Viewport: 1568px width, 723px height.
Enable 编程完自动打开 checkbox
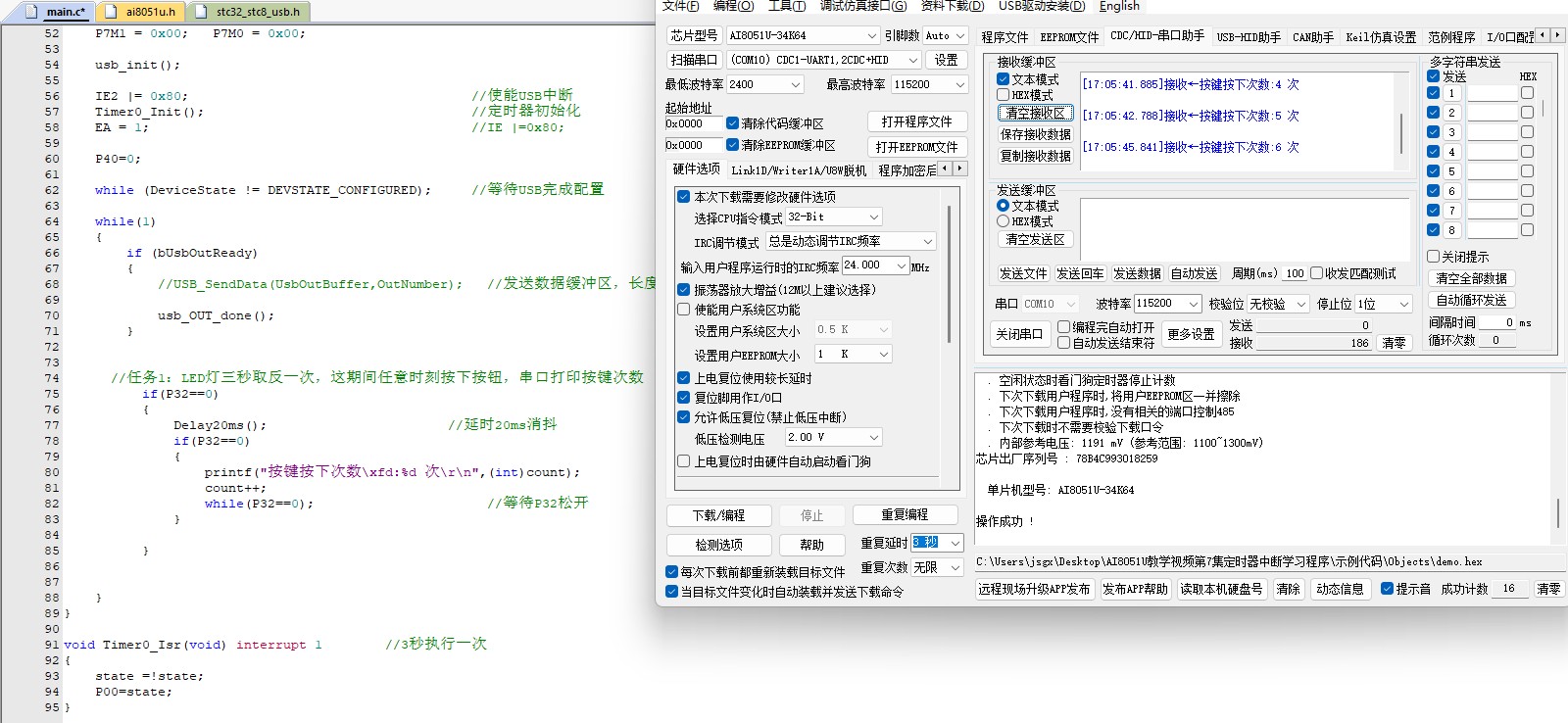(x=1063, y=327)
